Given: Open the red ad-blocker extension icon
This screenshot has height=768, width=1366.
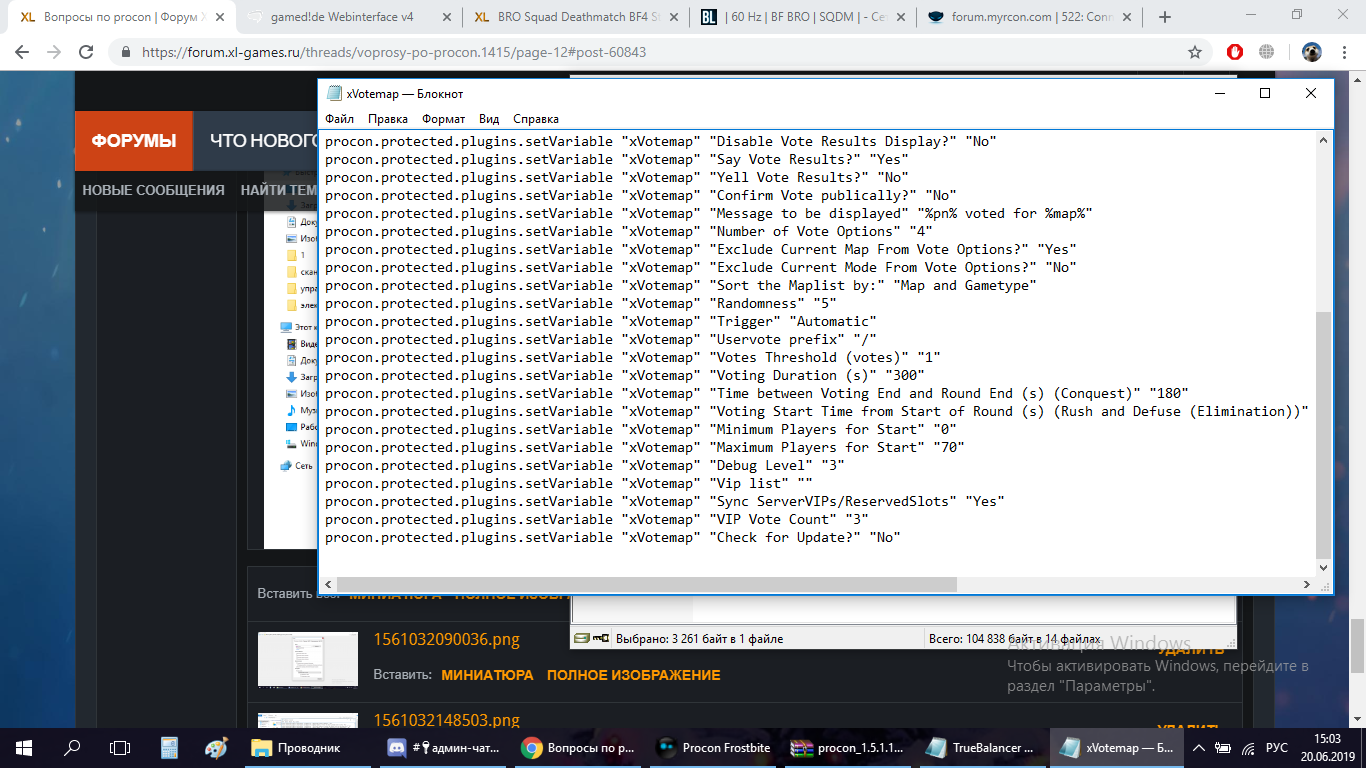Looking at the screenshot, I should pos(1235,52).
